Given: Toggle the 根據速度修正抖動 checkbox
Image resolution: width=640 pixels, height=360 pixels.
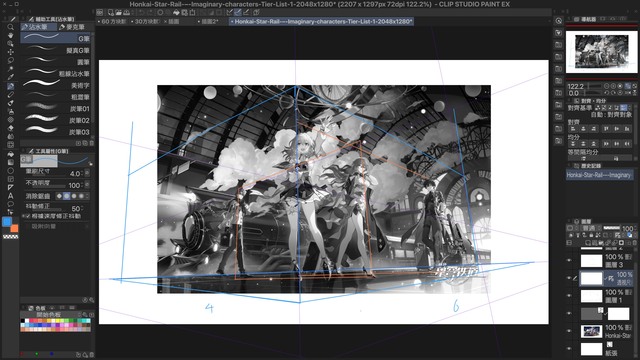Looking at the screenshot, I should [x=29, y=216].
